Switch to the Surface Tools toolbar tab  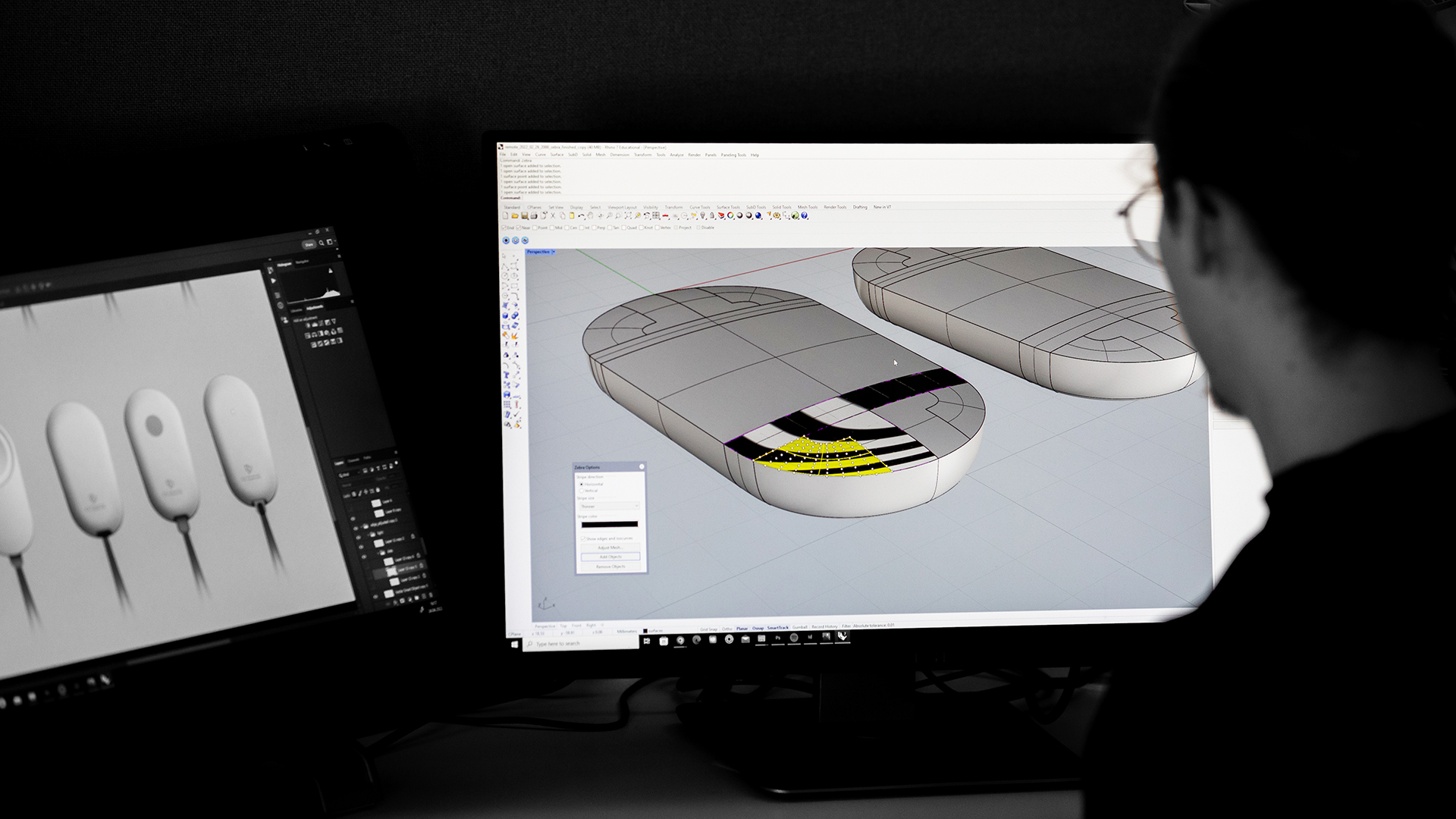click(x=728, y=207)
